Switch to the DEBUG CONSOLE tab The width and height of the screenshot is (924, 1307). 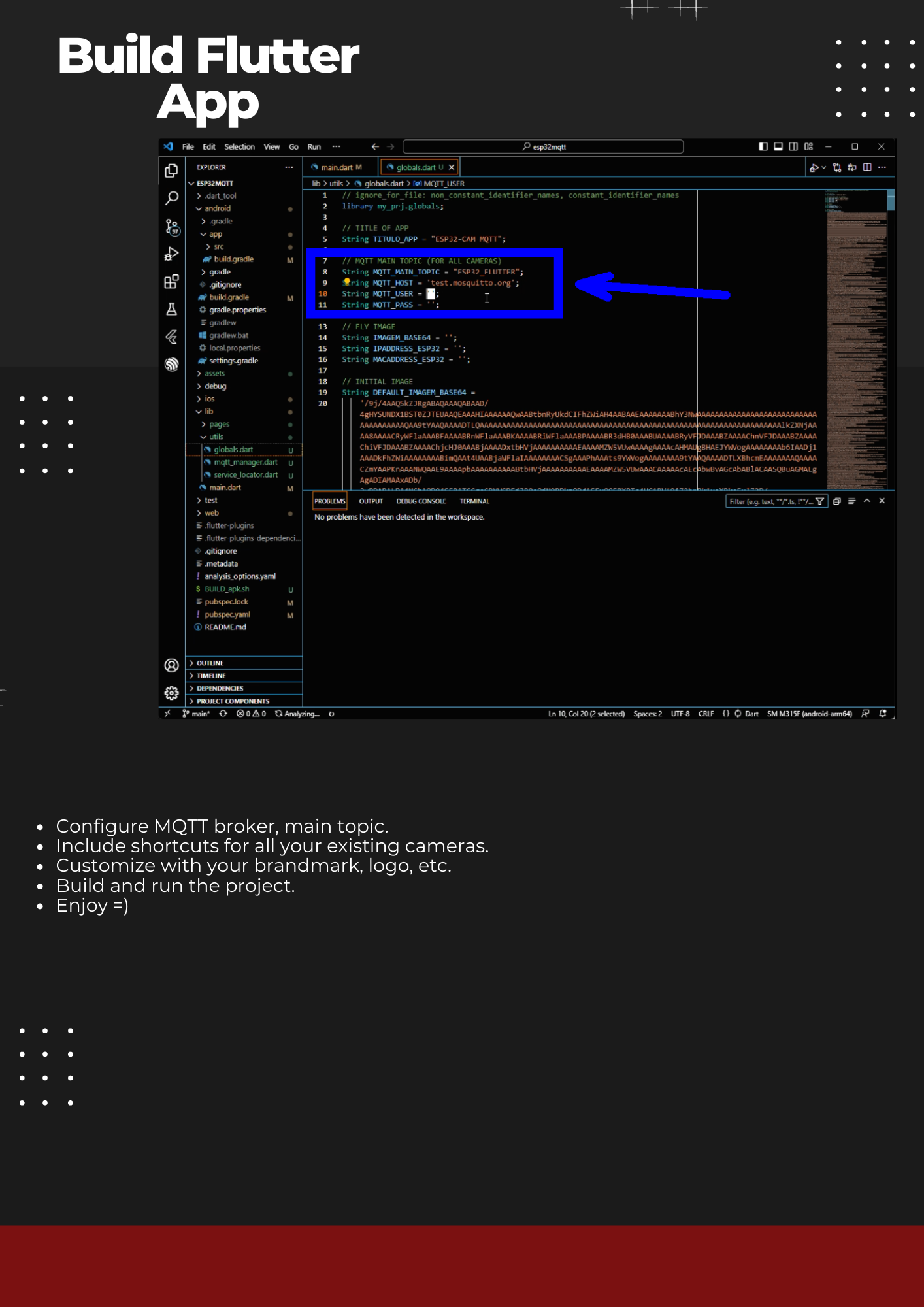(421, 501)
